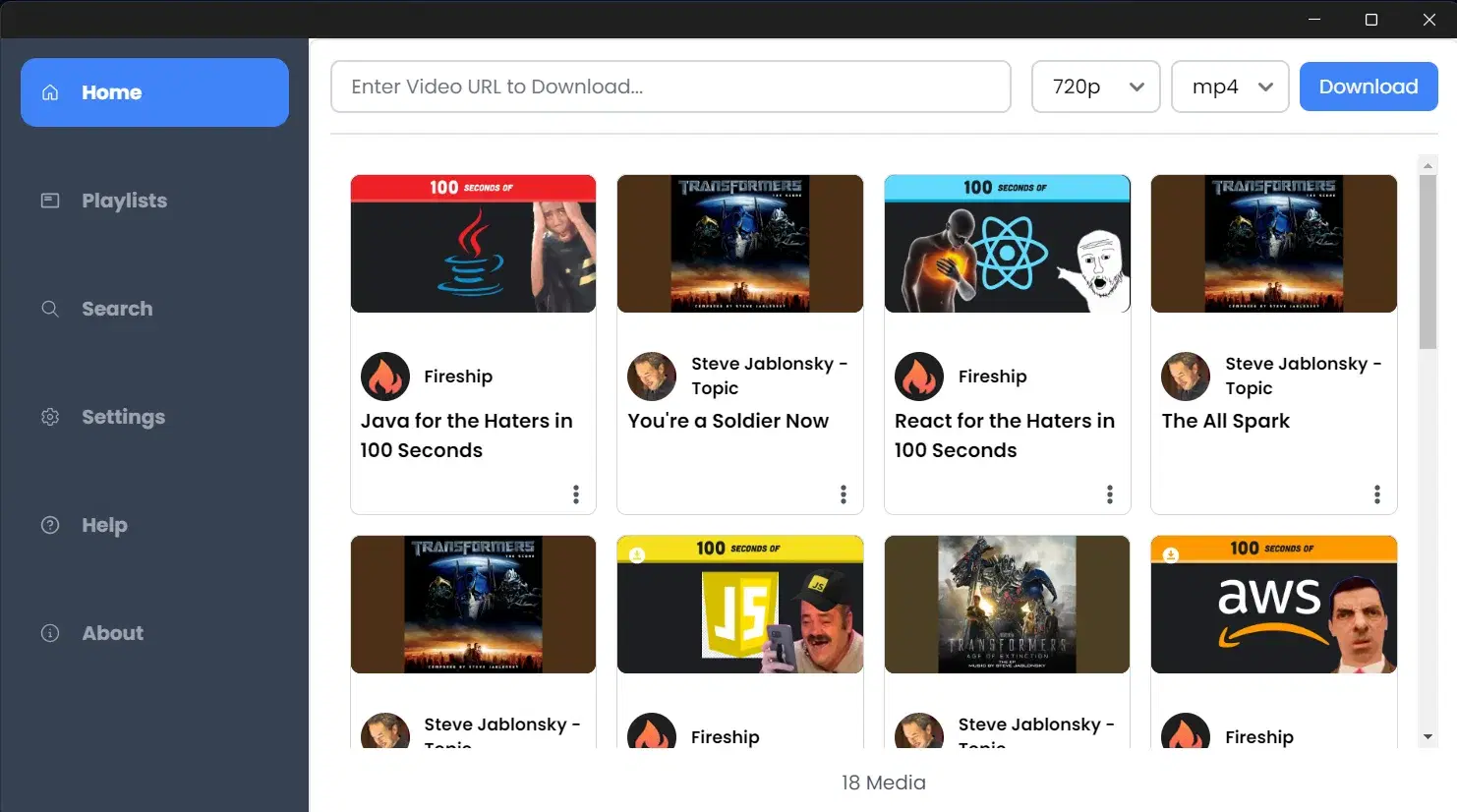Open the Java for the Haters video thumbnail
This screenshot has width=1457, height=812.
point(473,244)
